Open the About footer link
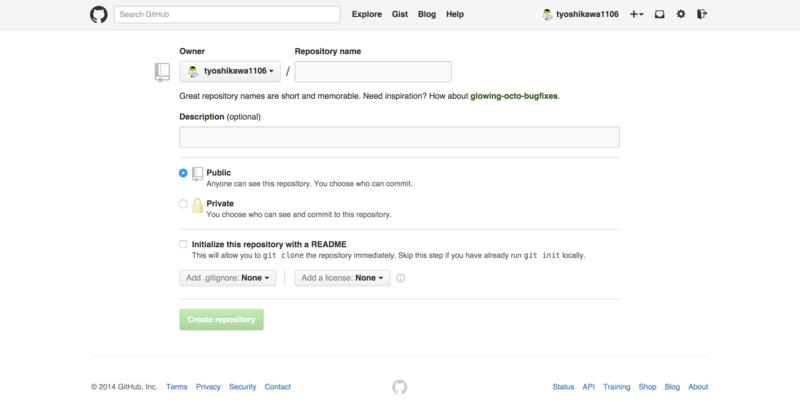800x402 pixels. [698, 387]
